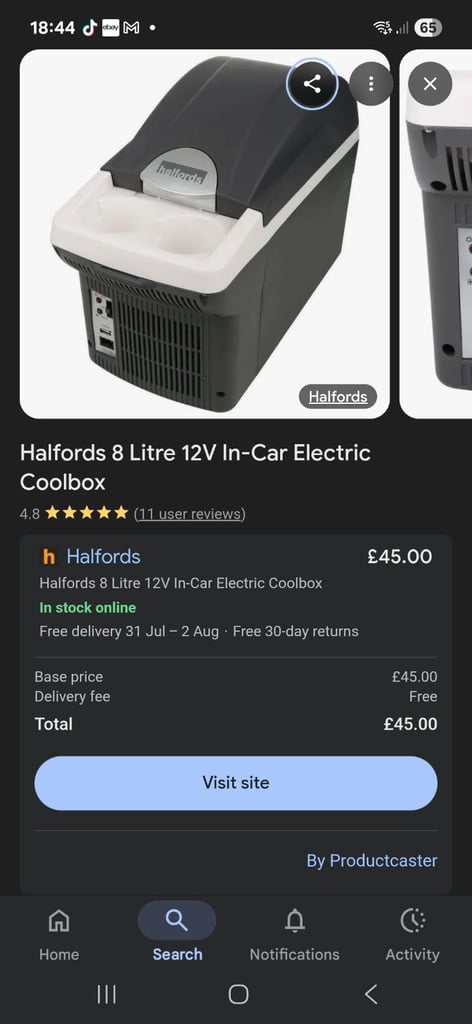This screenshot has height=1024, width=472.
Task: Tap Halfords source label on image
Action: point(338,396)
